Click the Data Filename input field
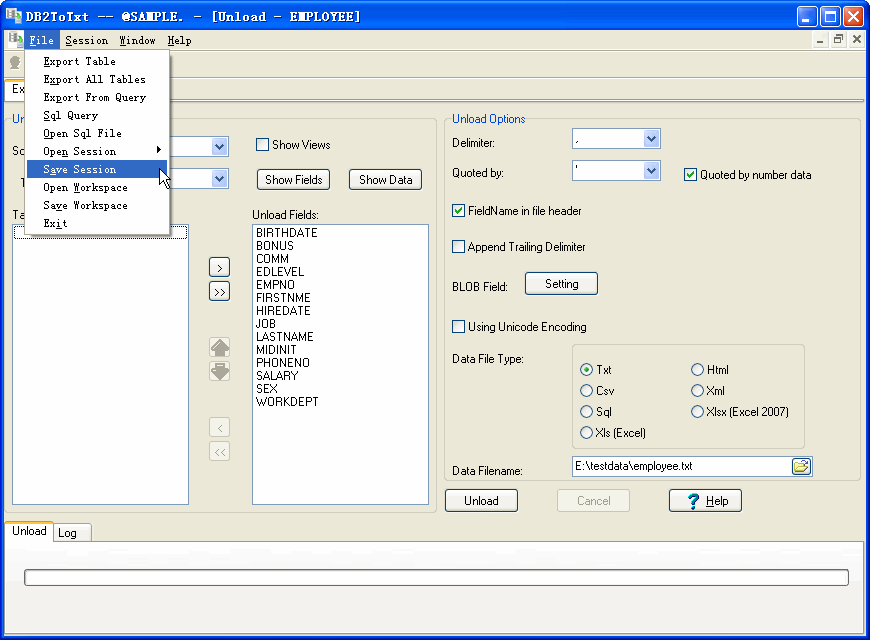 [x=682, y=466]
